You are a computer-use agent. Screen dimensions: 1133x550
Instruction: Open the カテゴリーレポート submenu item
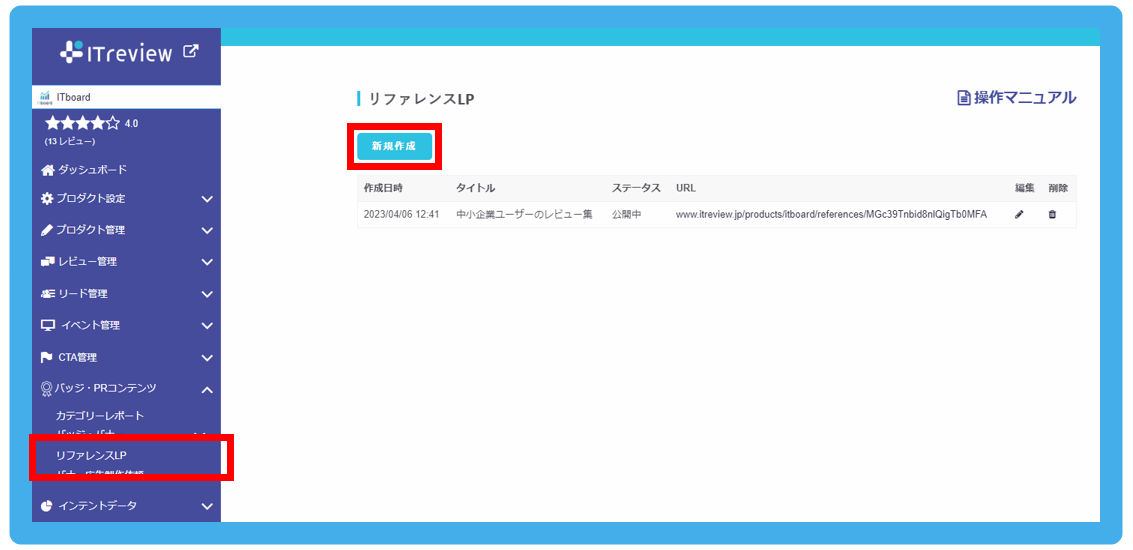100,416
